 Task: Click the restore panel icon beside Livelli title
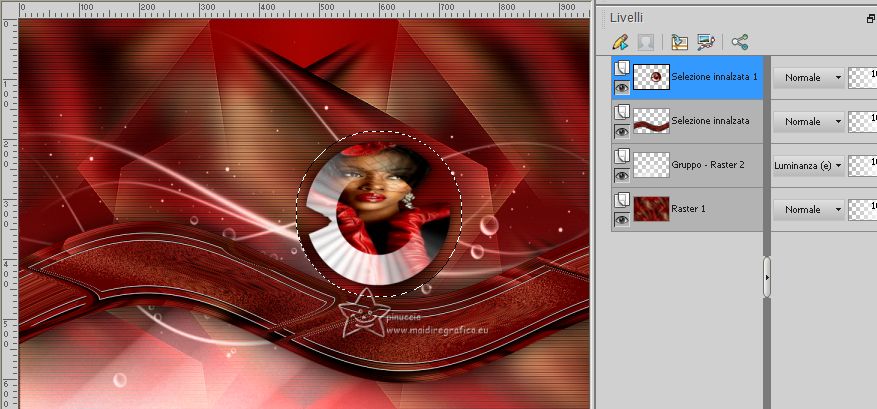point(870,18)
